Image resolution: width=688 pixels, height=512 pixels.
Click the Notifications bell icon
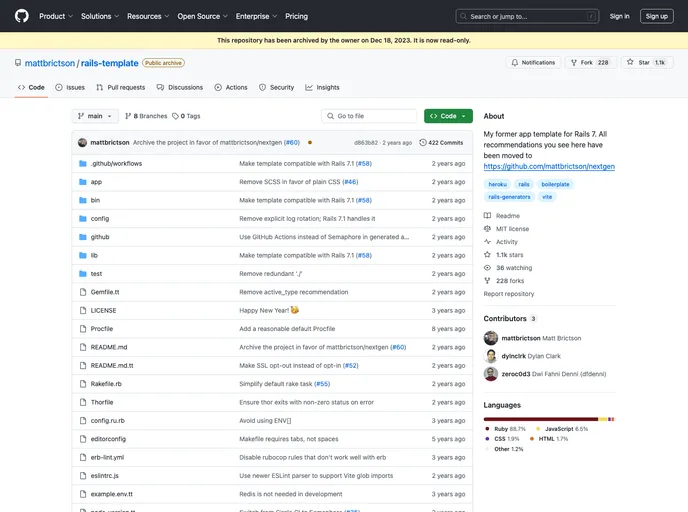tap(515, 63)
